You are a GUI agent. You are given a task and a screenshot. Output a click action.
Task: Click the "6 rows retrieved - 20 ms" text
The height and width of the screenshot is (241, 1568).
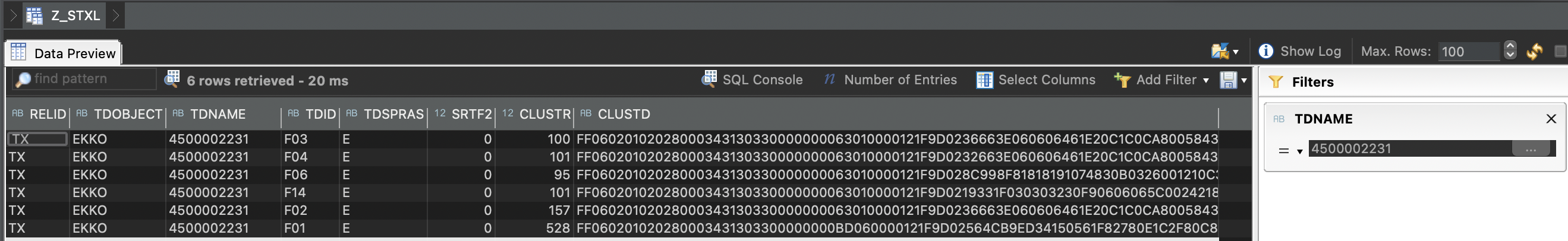(267, 80)
